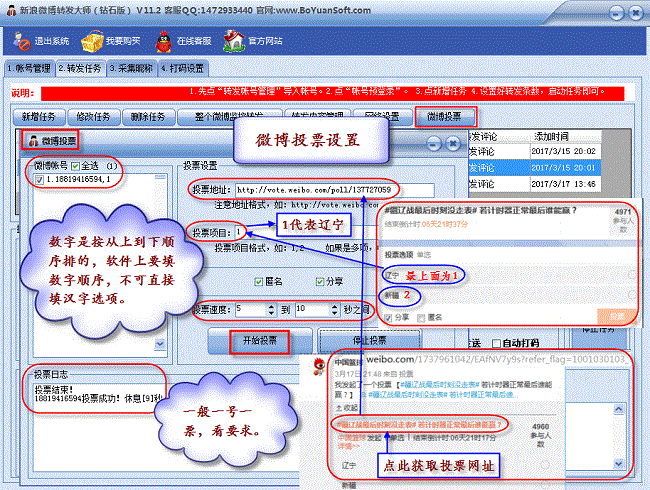The height and width of the screenshot is (490, 650).
Task: Click 收起 link in weibo post
Action: [347, 408]
